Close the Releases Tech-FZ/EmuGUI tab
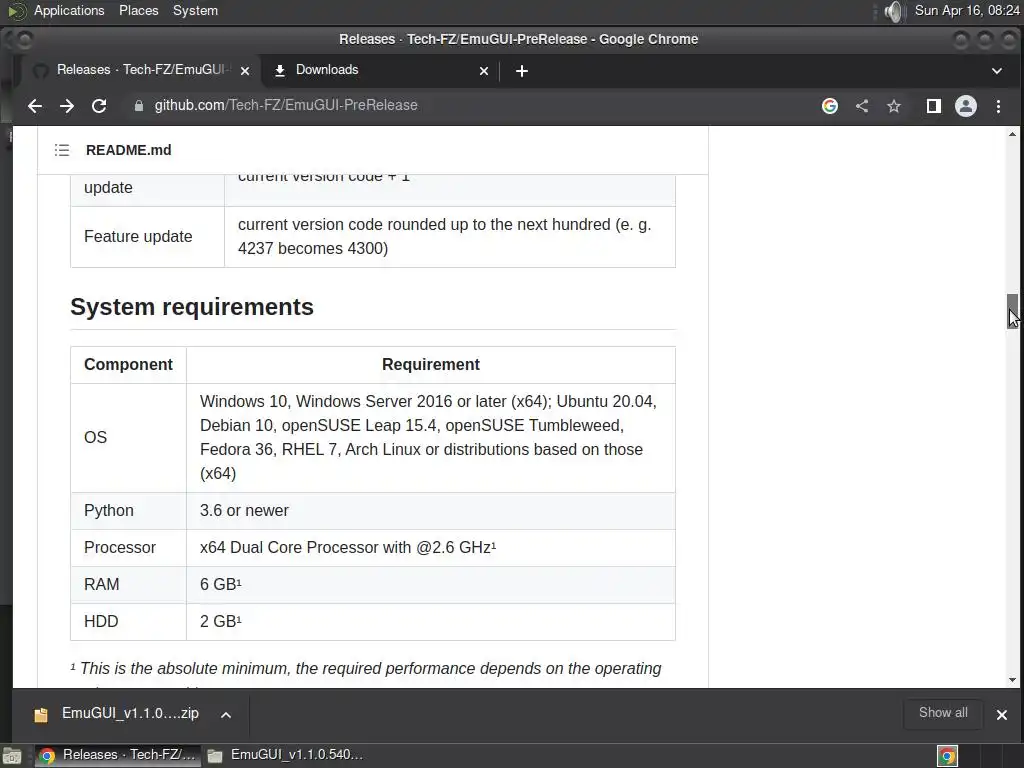1024x768 pixels. coord(245,71)
